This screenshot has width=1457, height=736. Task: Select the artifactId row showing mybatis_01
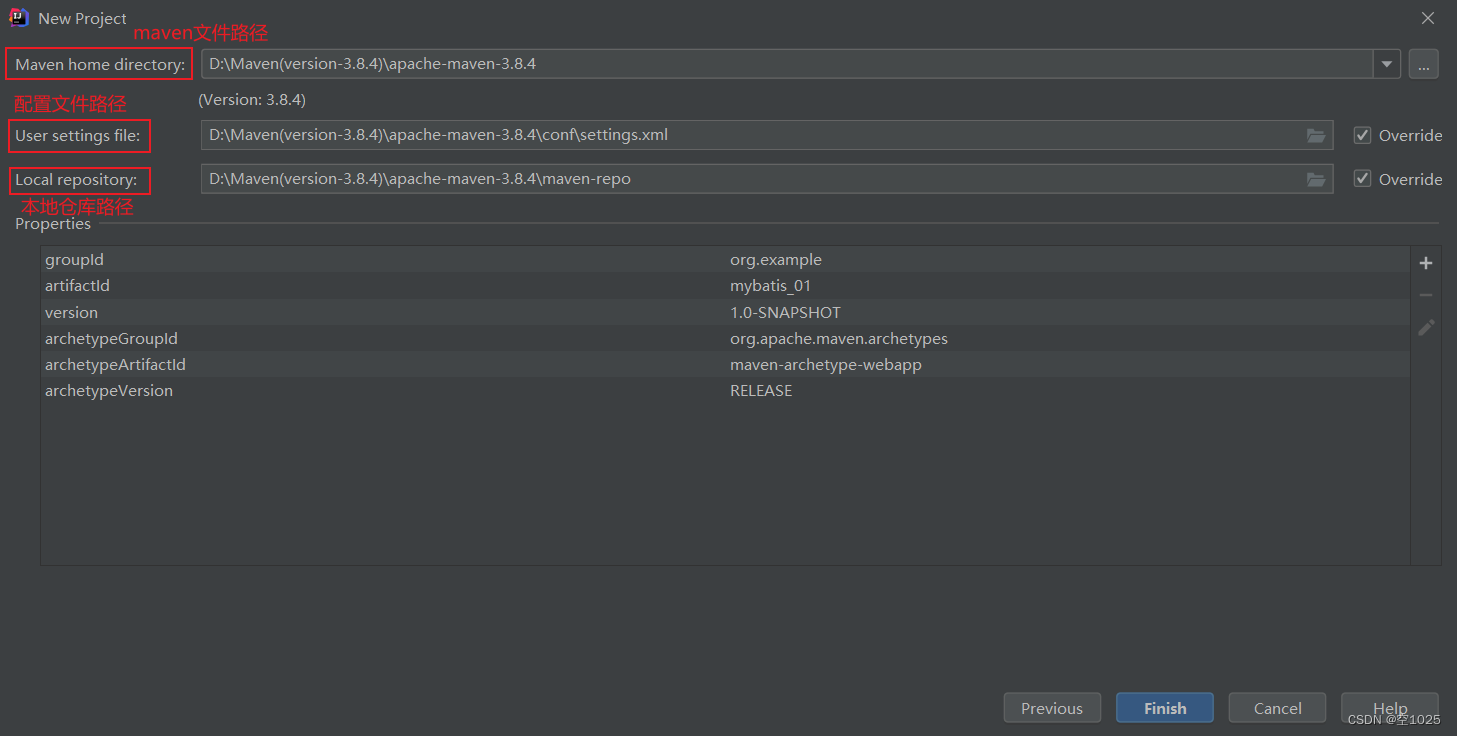(x=400, y=285)
